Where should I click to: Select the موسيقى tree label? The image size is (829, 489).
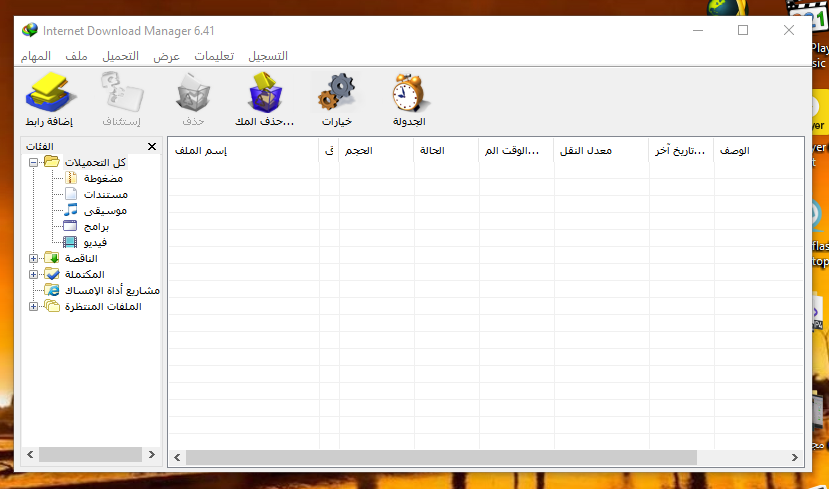tap(105, 211)
